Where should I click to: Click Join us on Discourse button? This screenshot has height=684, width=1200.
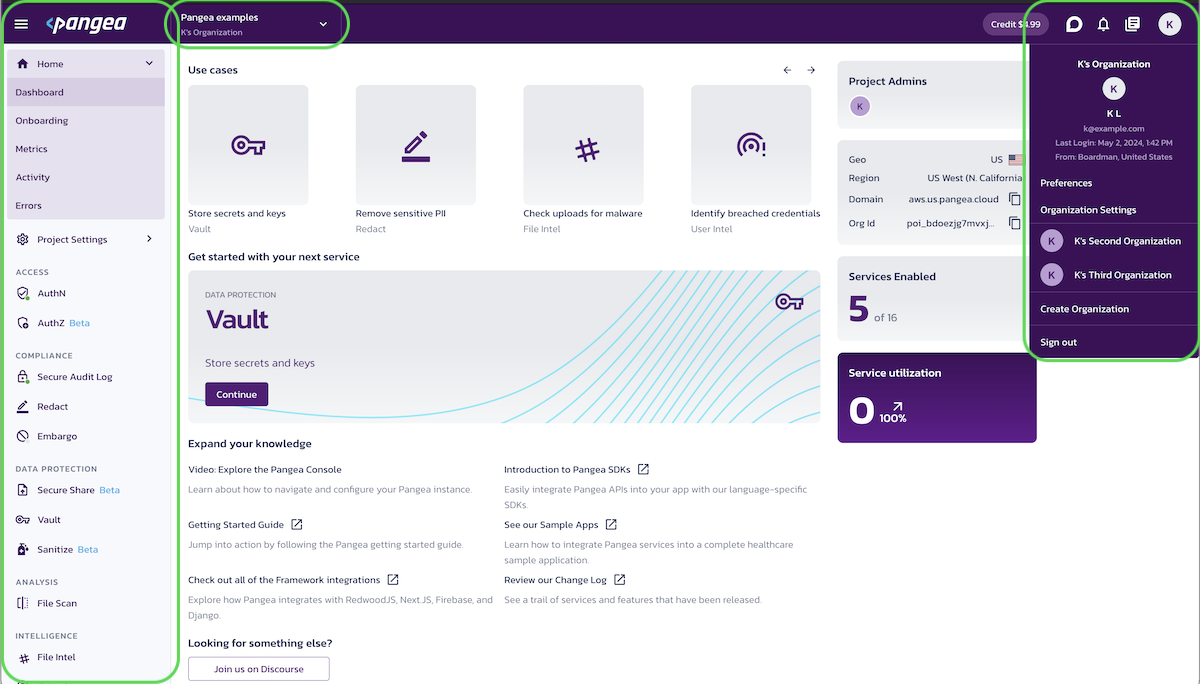(258, 668)
